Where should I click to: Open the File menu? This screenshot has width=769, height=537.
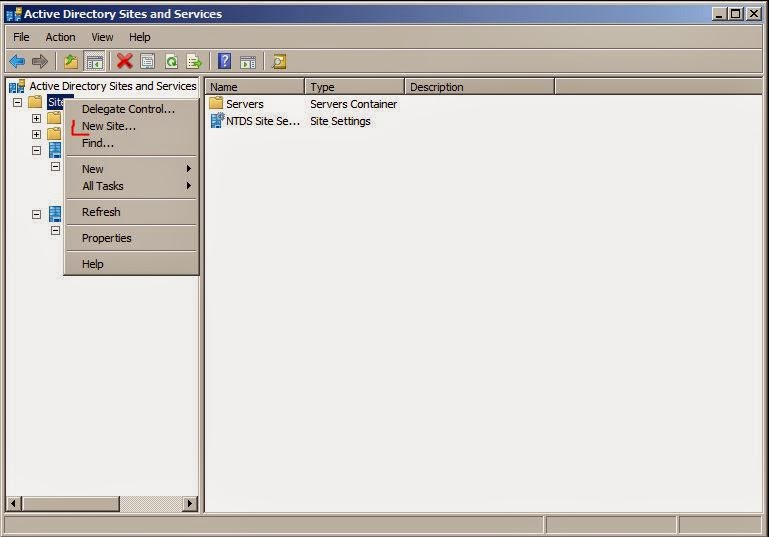coord(21,37)
